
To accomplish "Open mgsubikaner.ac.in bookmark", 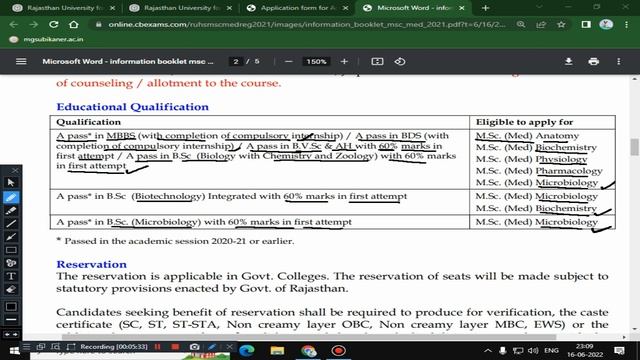I will (x=46, y=39).
